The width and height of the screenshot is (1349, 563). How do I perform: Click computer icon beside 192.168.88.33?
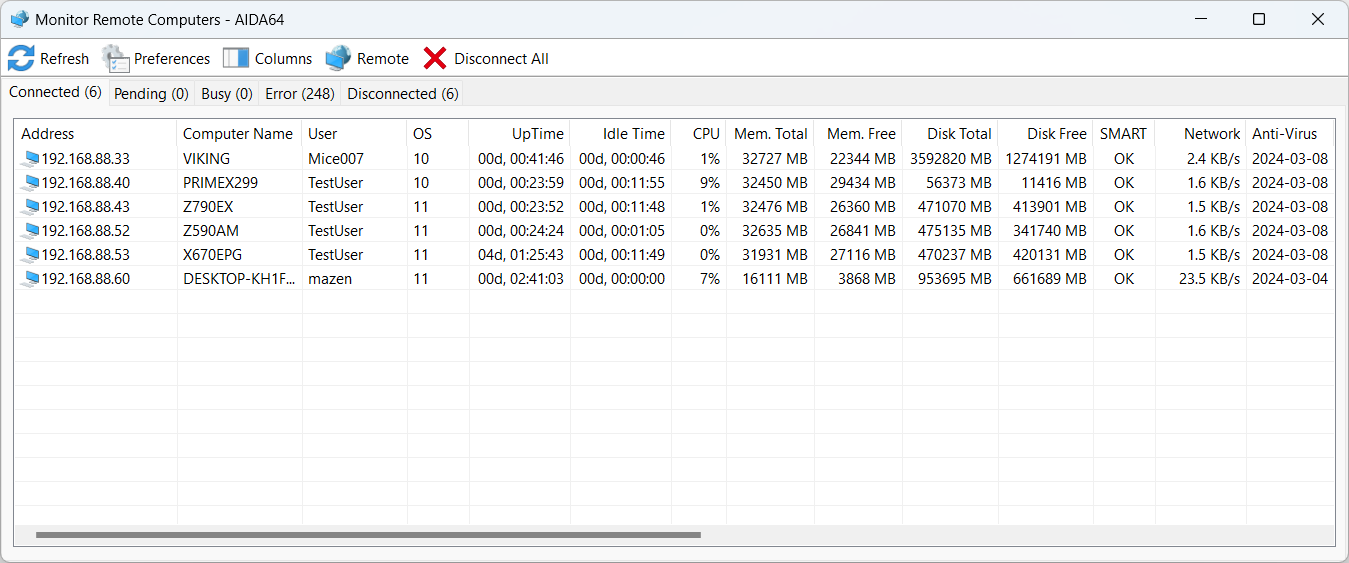(x=30, y=159)
